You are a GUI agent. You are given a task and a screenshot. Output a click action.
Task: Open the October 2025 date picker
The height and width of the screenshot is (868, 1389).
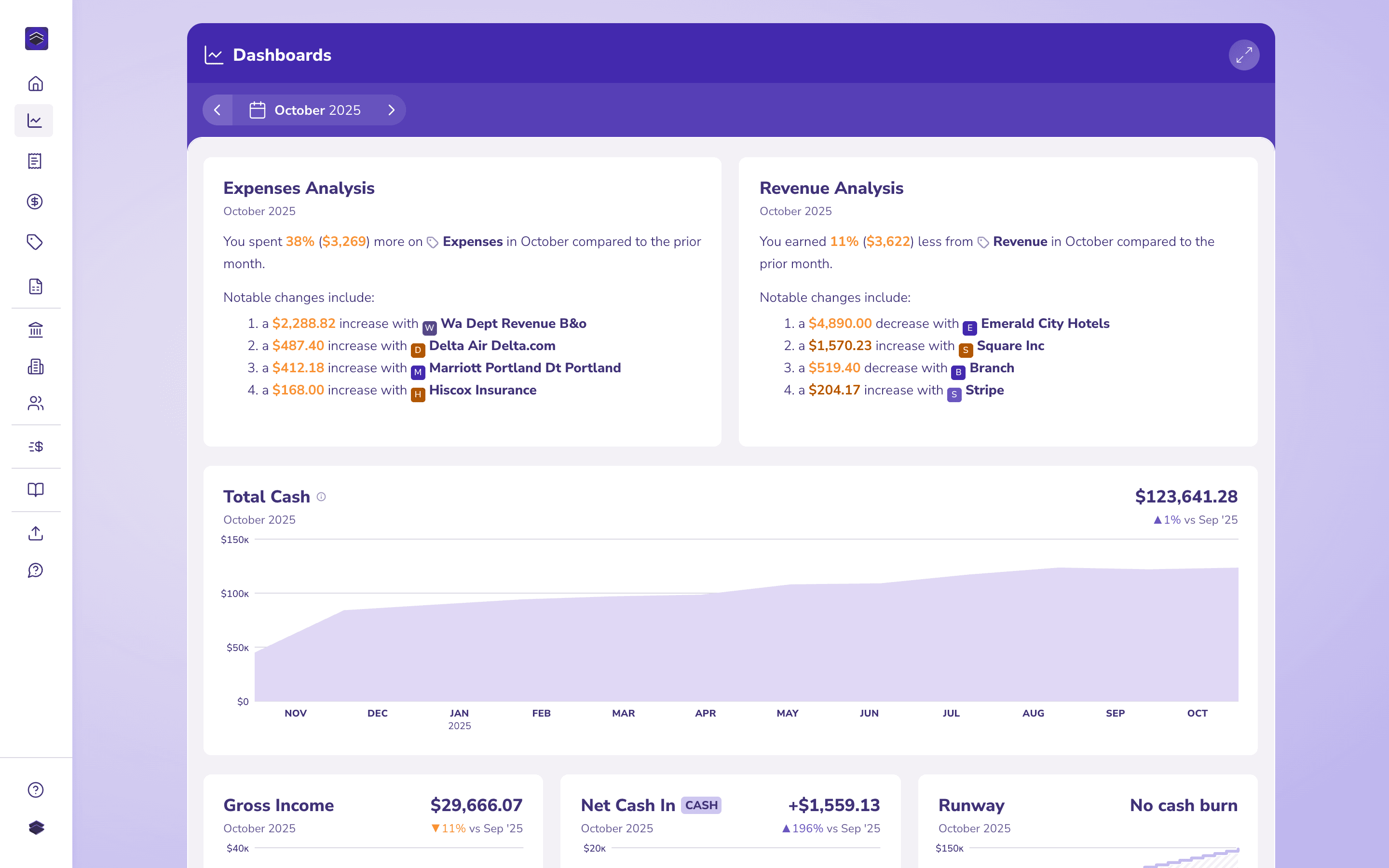pyautogui.click(x=305, y=110)
